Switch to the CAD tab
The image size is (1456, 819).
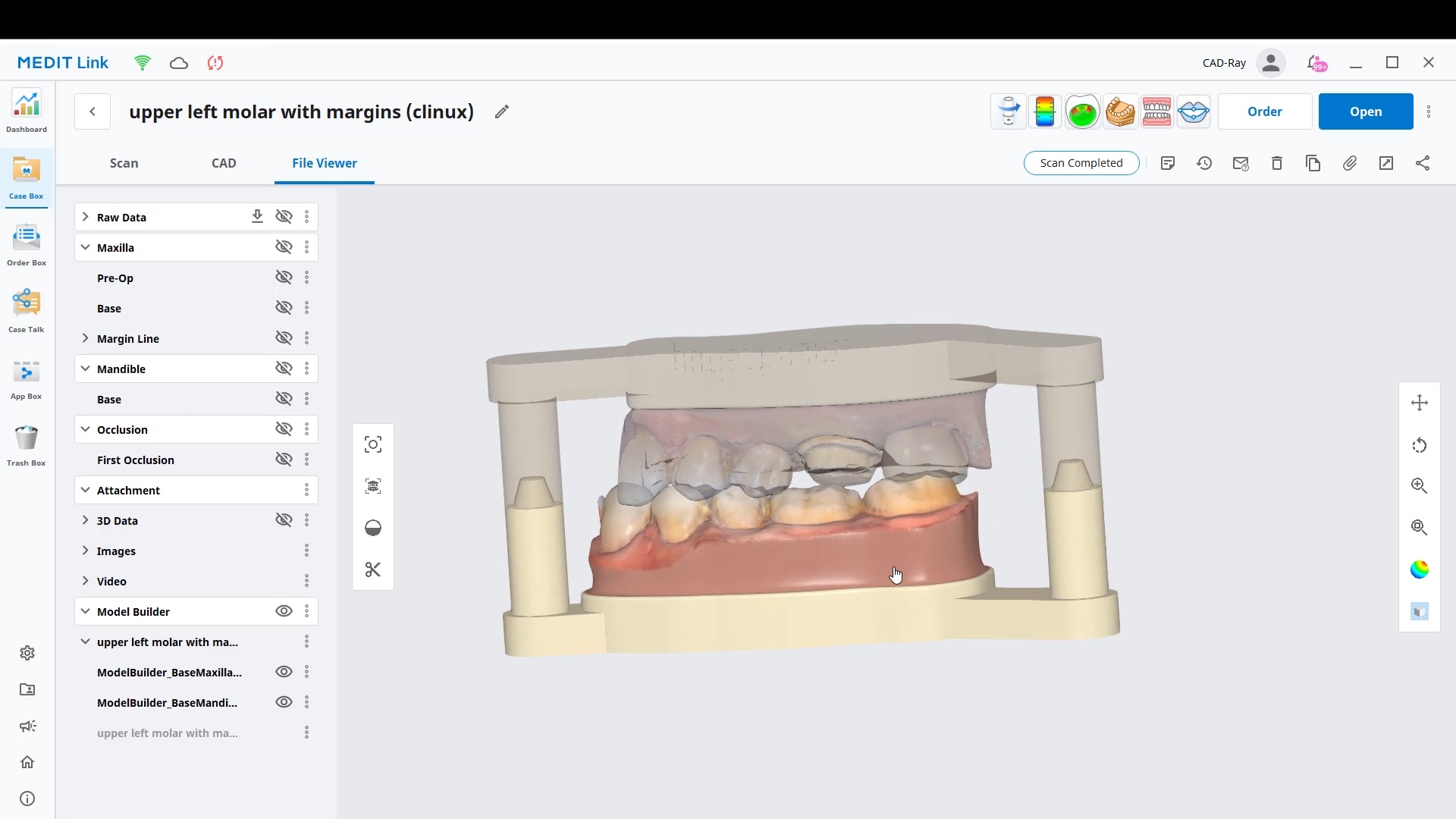pos(224,163)
